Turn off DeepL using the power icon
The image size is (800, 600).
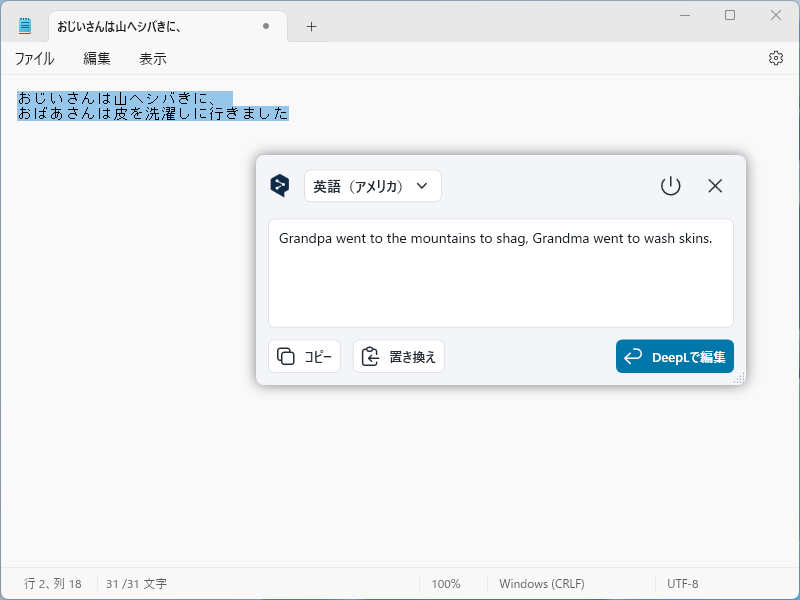click(x=671, y=185)
